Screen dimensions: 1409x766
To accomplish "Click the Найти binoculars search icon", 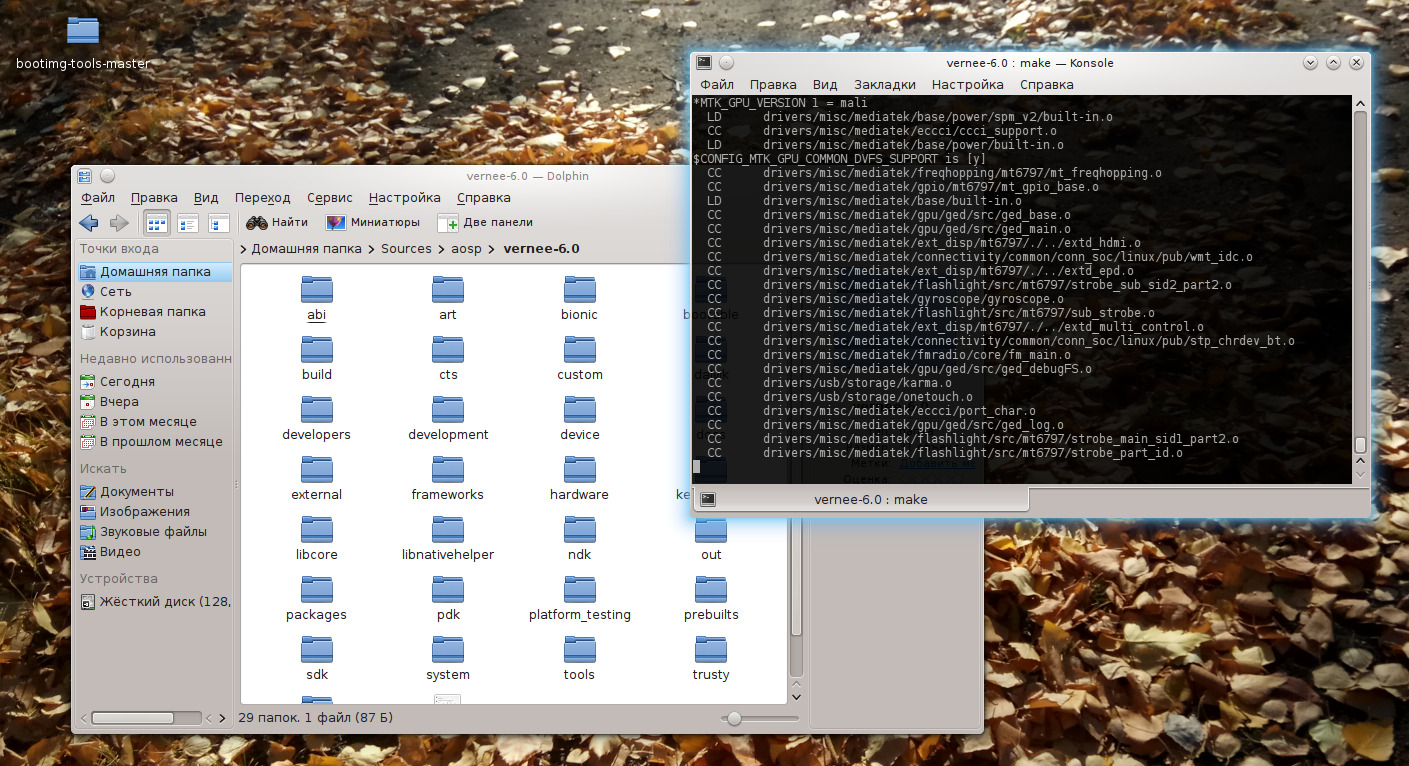I will click(x=257, y=223).
